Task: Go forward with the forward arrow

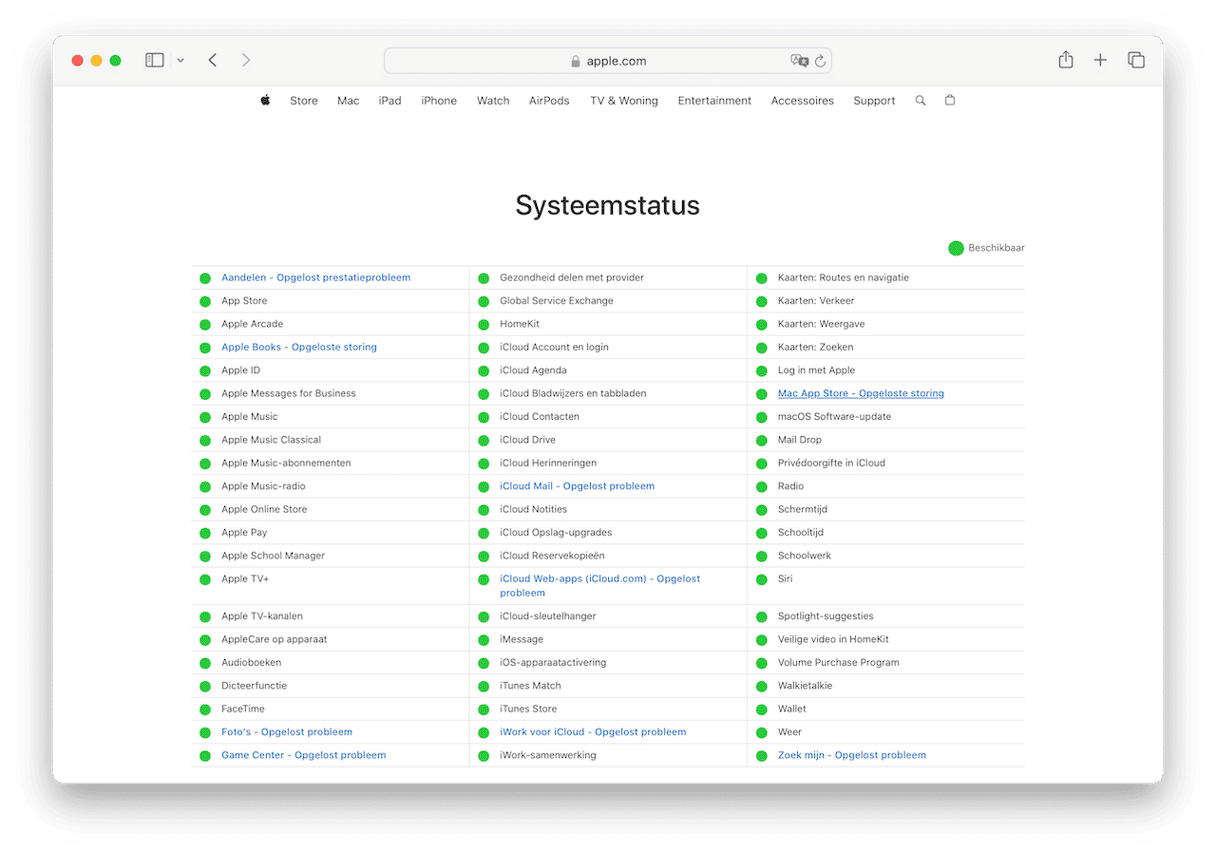Action: pyautogui.click(x=246, y=60)
